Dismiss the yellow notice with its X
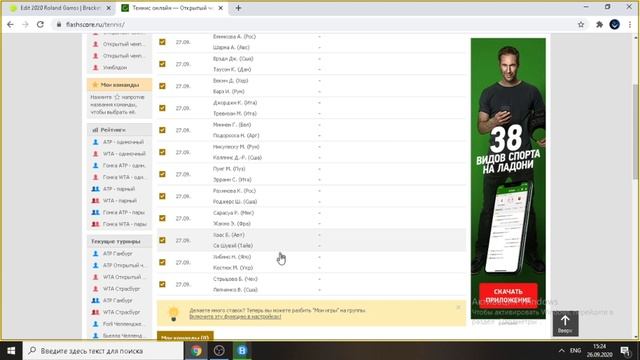This screenshot has height=360, width=640. tap(458, 307)
